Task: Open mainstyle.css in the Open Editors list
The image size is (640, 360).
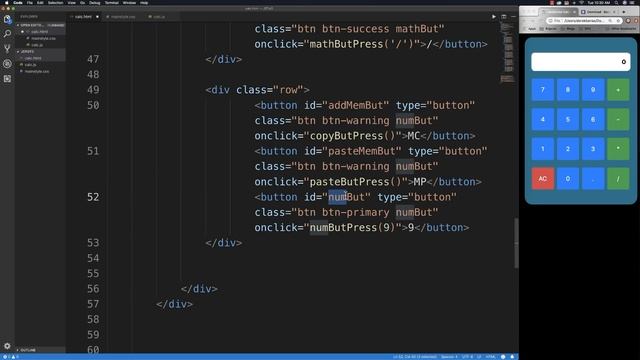Action: click(x=43, y=38)
